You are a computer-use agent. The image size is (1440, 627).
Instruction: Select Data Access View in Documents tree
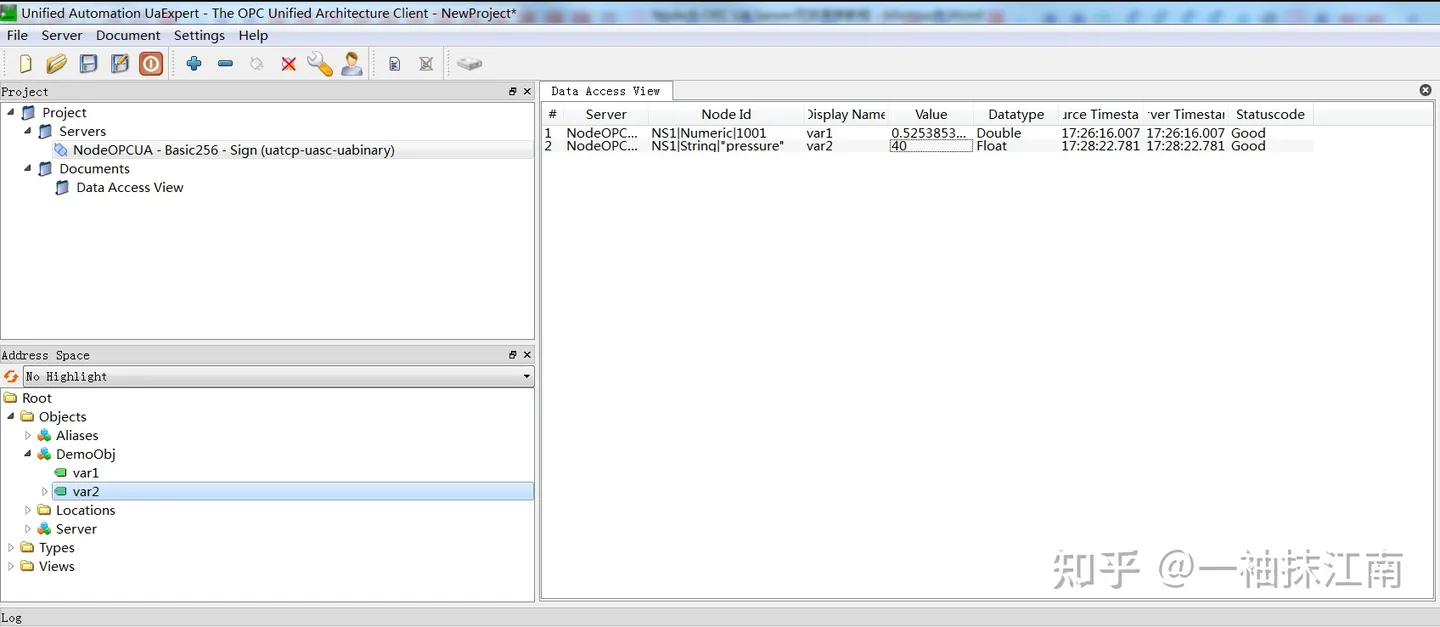(x=130, y=187)
